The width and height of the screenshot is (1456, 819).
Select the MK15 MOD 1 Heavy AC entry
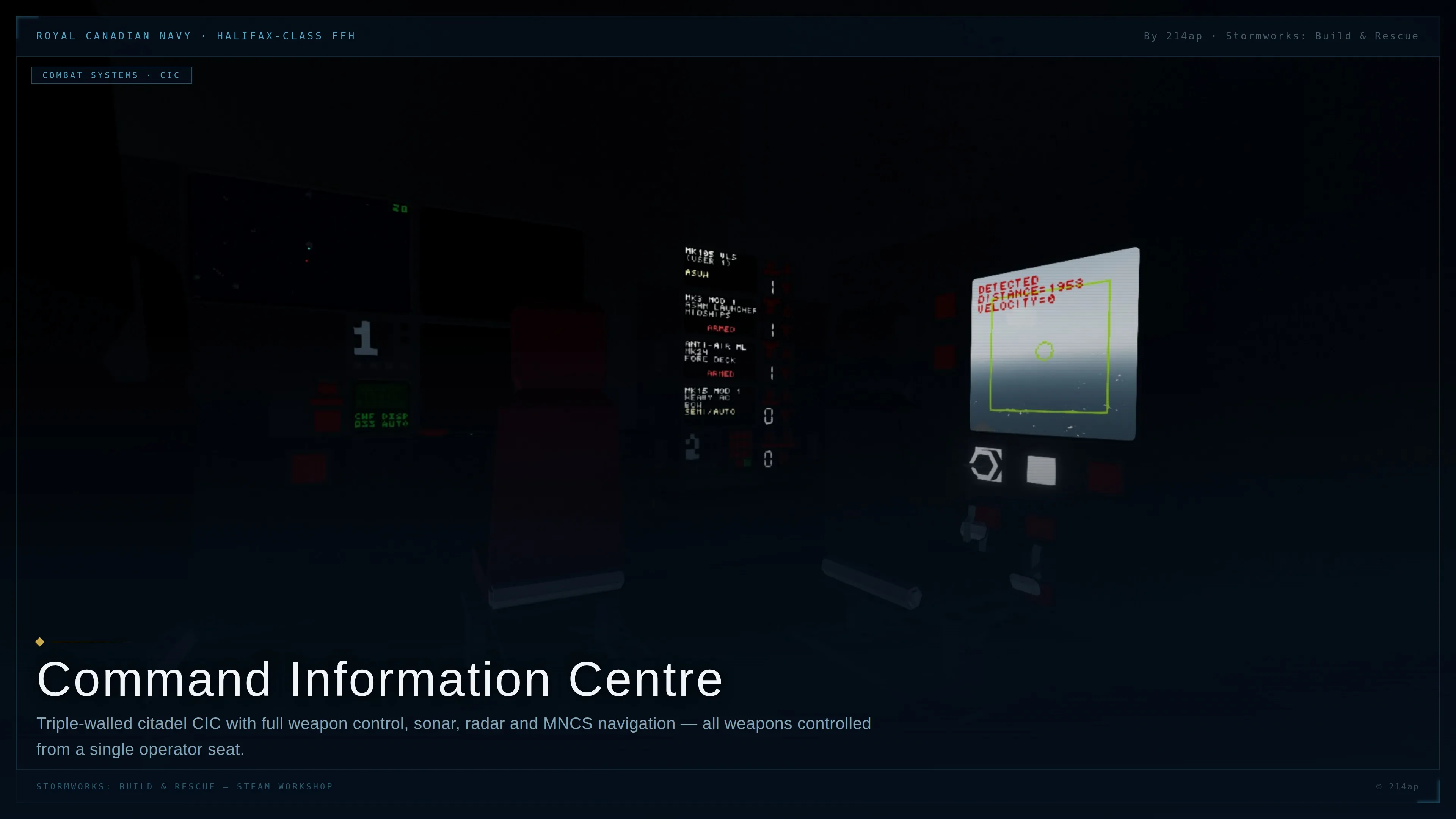711,394
